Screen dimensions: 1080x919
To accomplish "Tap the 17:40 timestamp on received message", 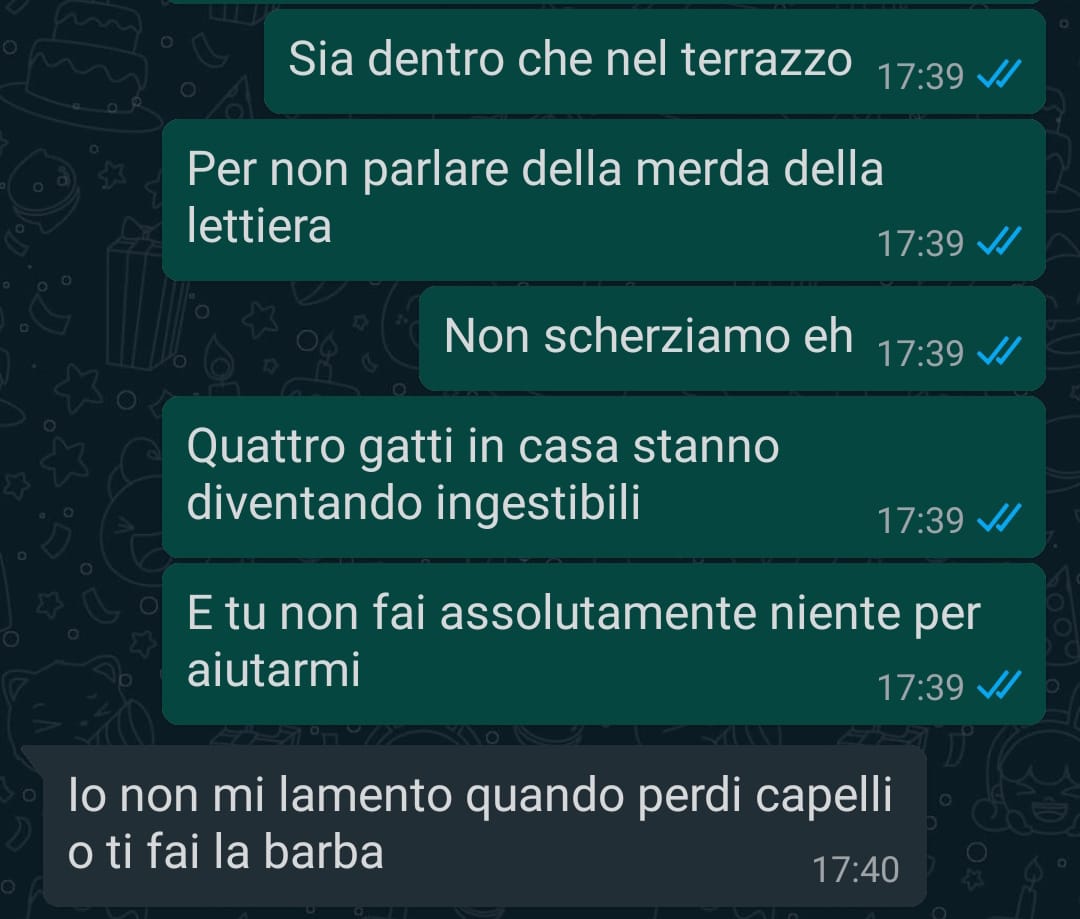I will coord(855,869).
